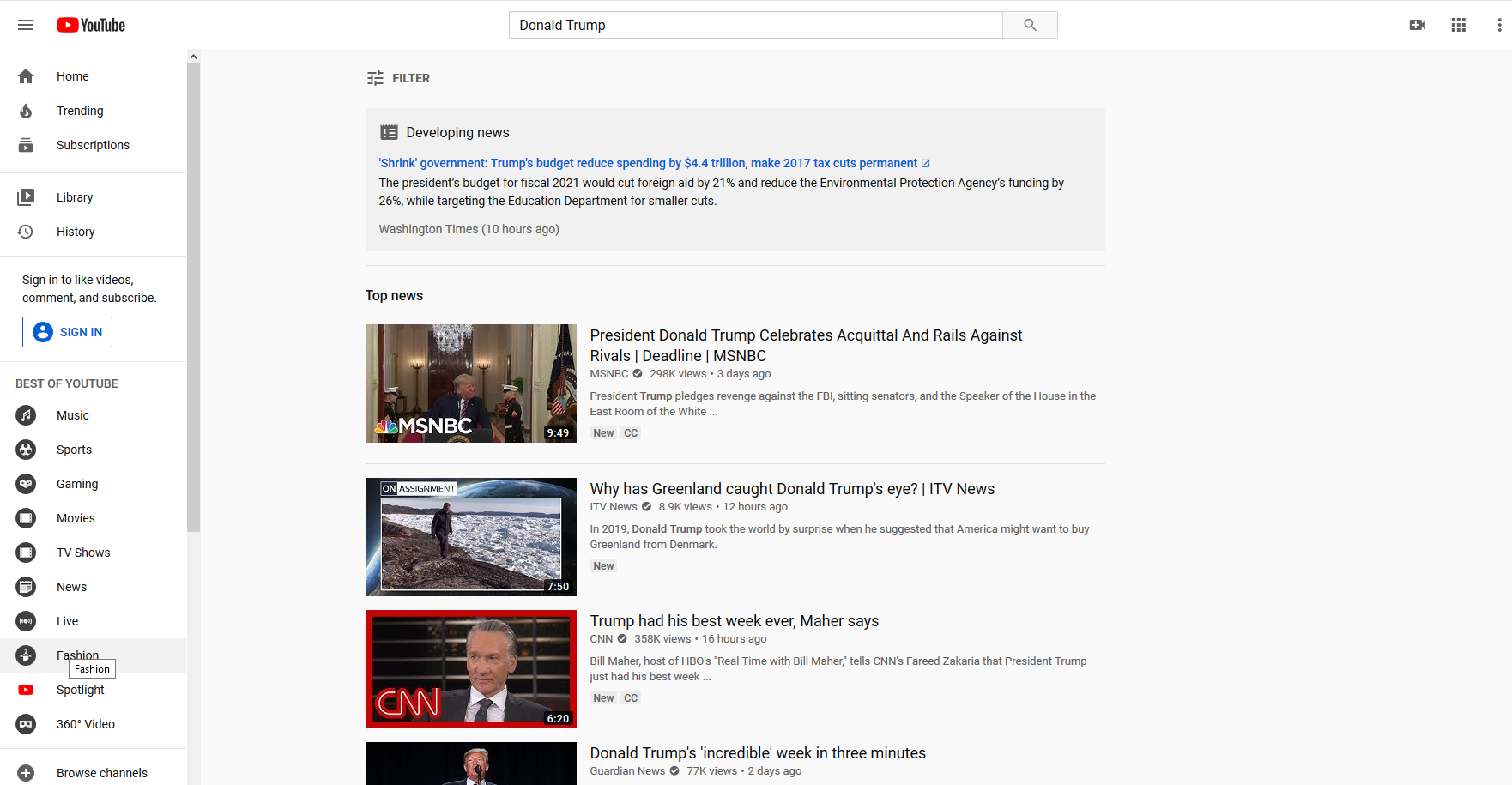Viewport: 1512px width, 785px height.
Task: Click the search magnifier button
Action: (1030, 25)
